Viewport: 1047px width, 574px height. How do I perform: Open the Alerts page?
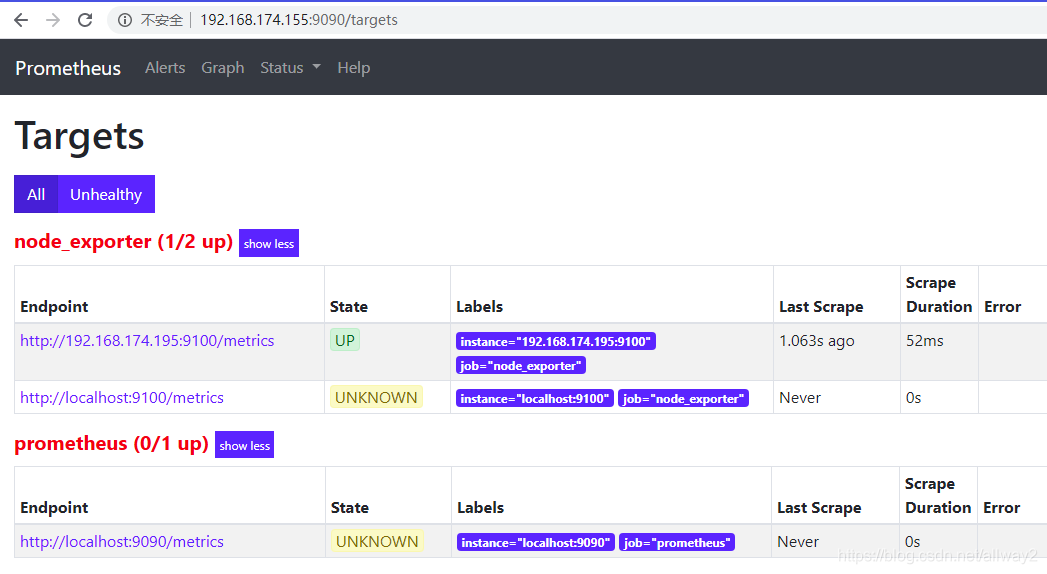click(165, 68)
